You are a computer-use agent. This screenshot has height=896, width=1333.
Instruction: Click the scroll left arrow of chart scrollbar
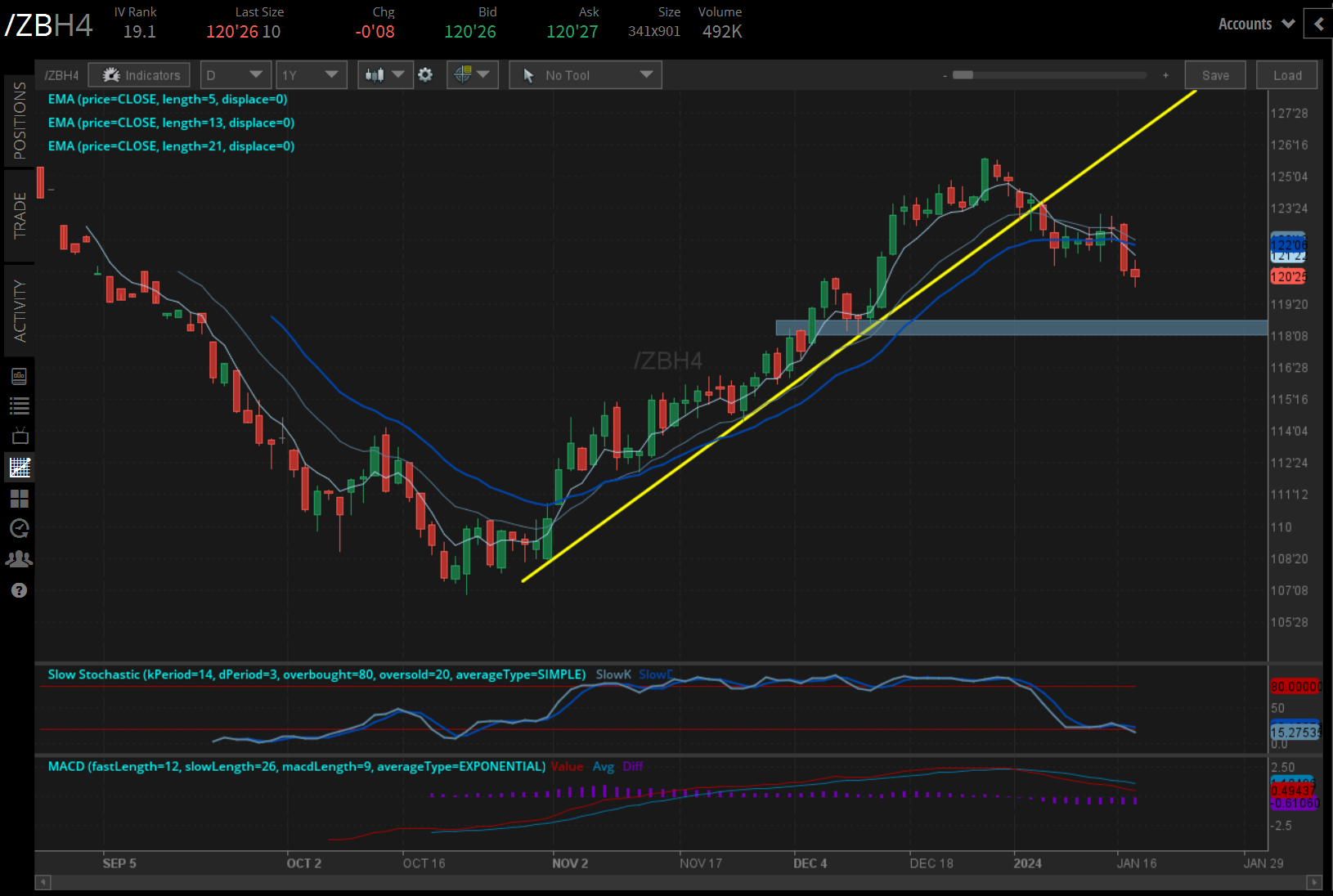point(43,882)
